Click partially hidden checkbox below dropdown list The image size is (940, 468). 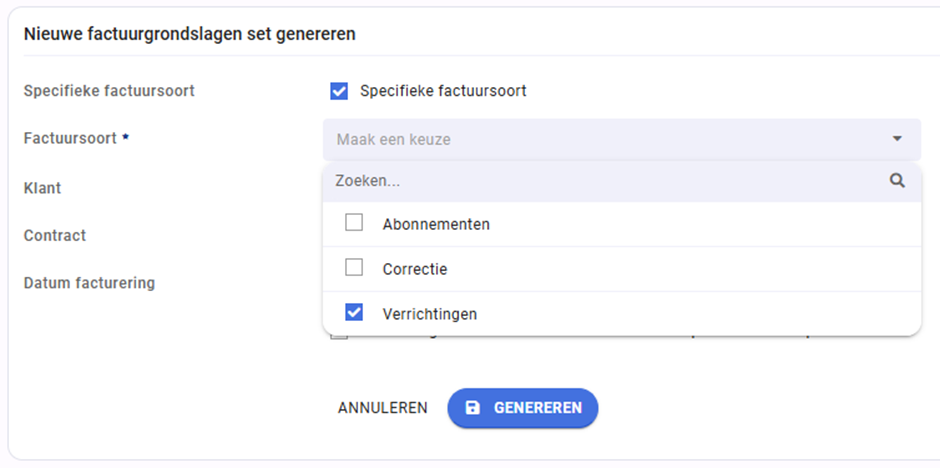pos(340,338)
